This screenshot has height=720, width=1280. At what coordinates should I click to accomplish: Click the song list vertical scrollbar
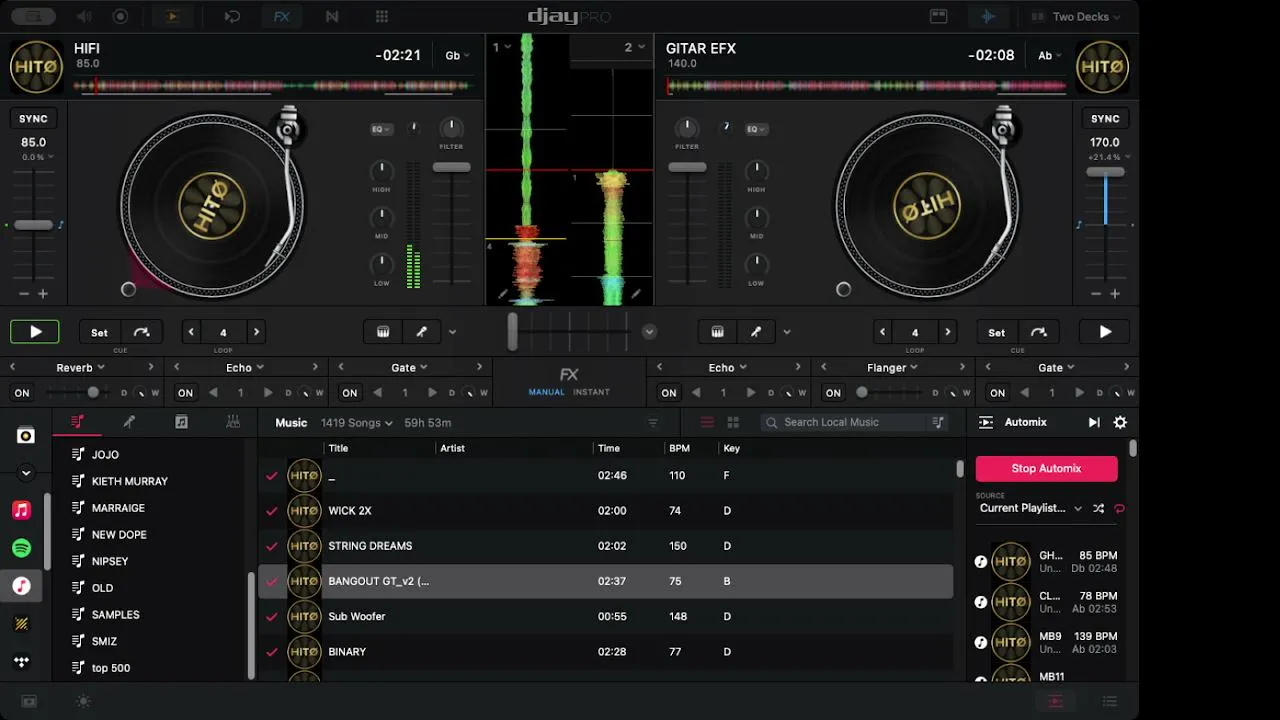[x=959, y=468]
